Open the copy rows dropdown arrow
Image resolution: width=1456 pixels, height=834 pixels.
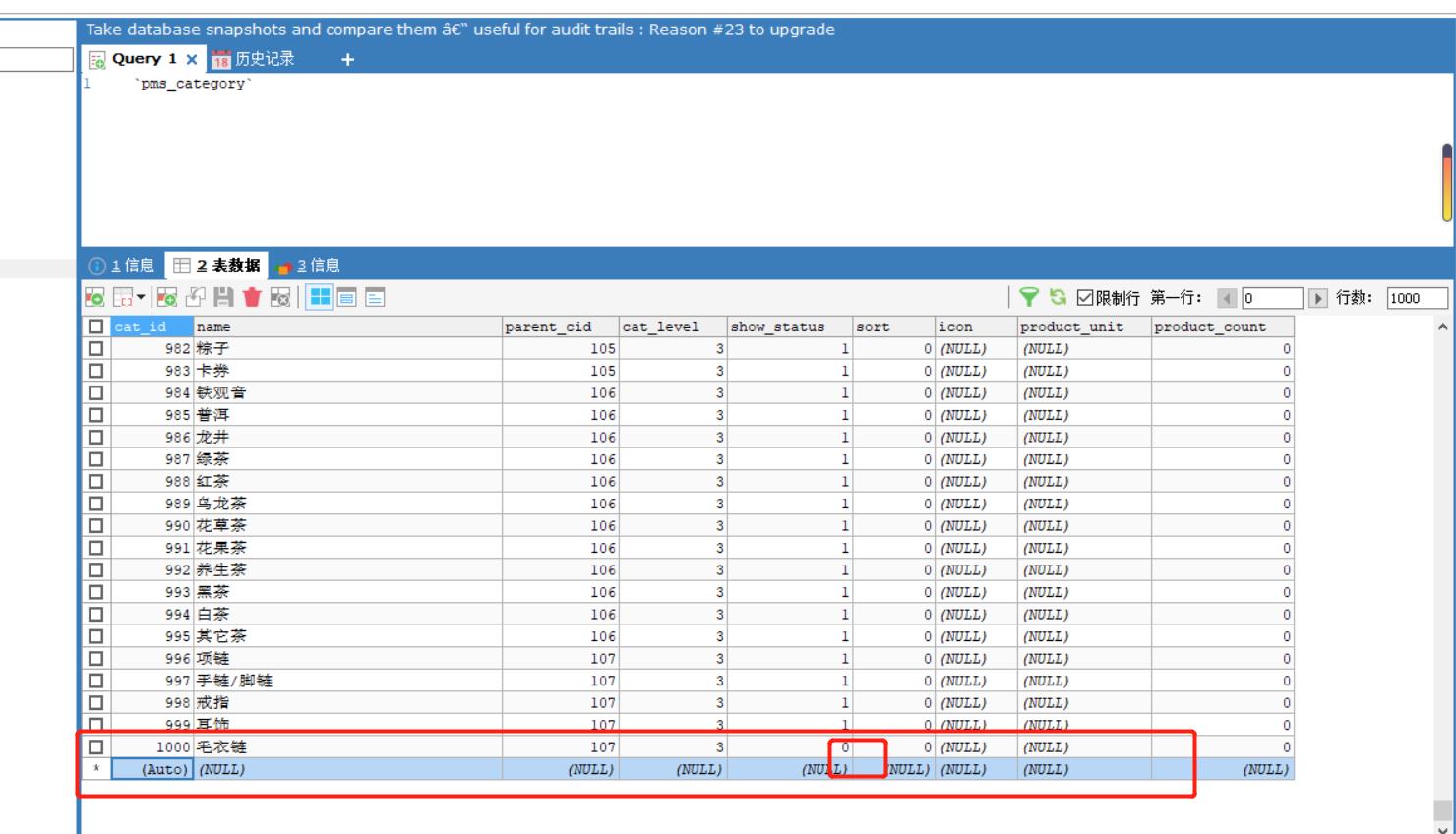(x=141, y=297)
